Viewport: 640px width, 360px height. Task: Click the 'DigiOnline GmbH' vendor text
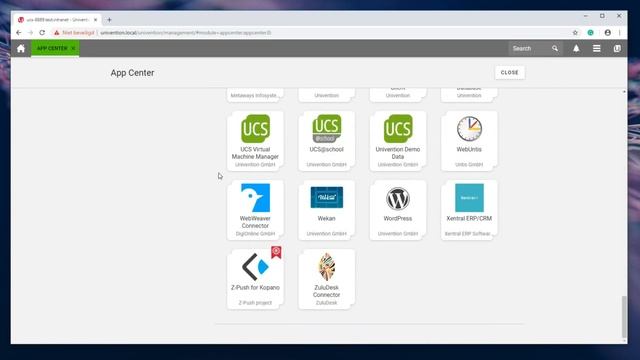coord(255,234)
